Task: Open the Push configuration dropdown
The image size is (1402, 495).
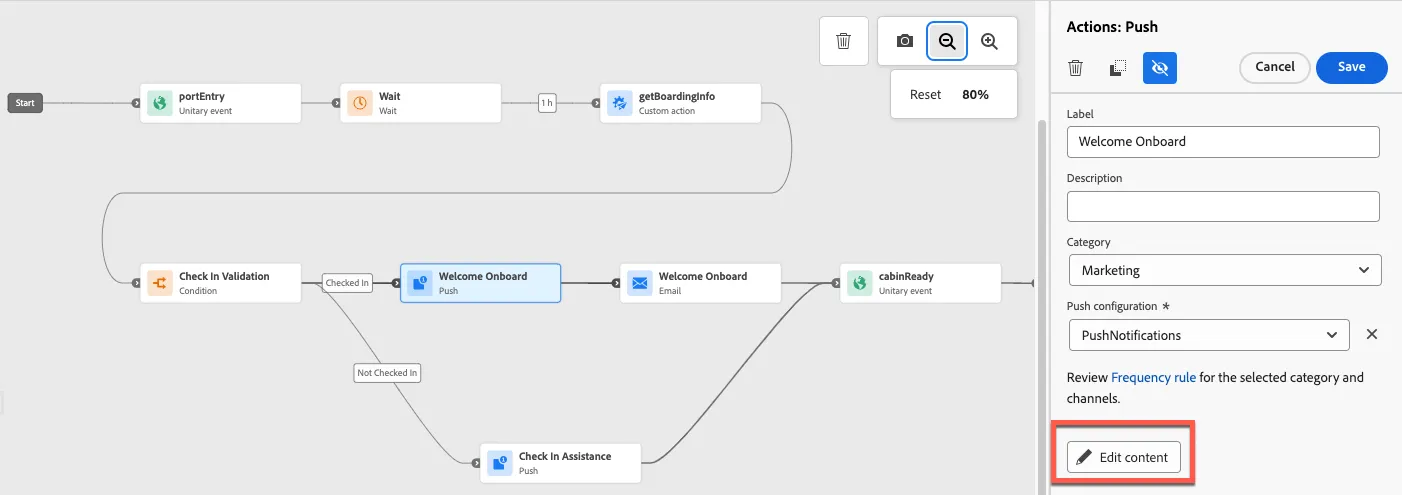Action: 1209,335
